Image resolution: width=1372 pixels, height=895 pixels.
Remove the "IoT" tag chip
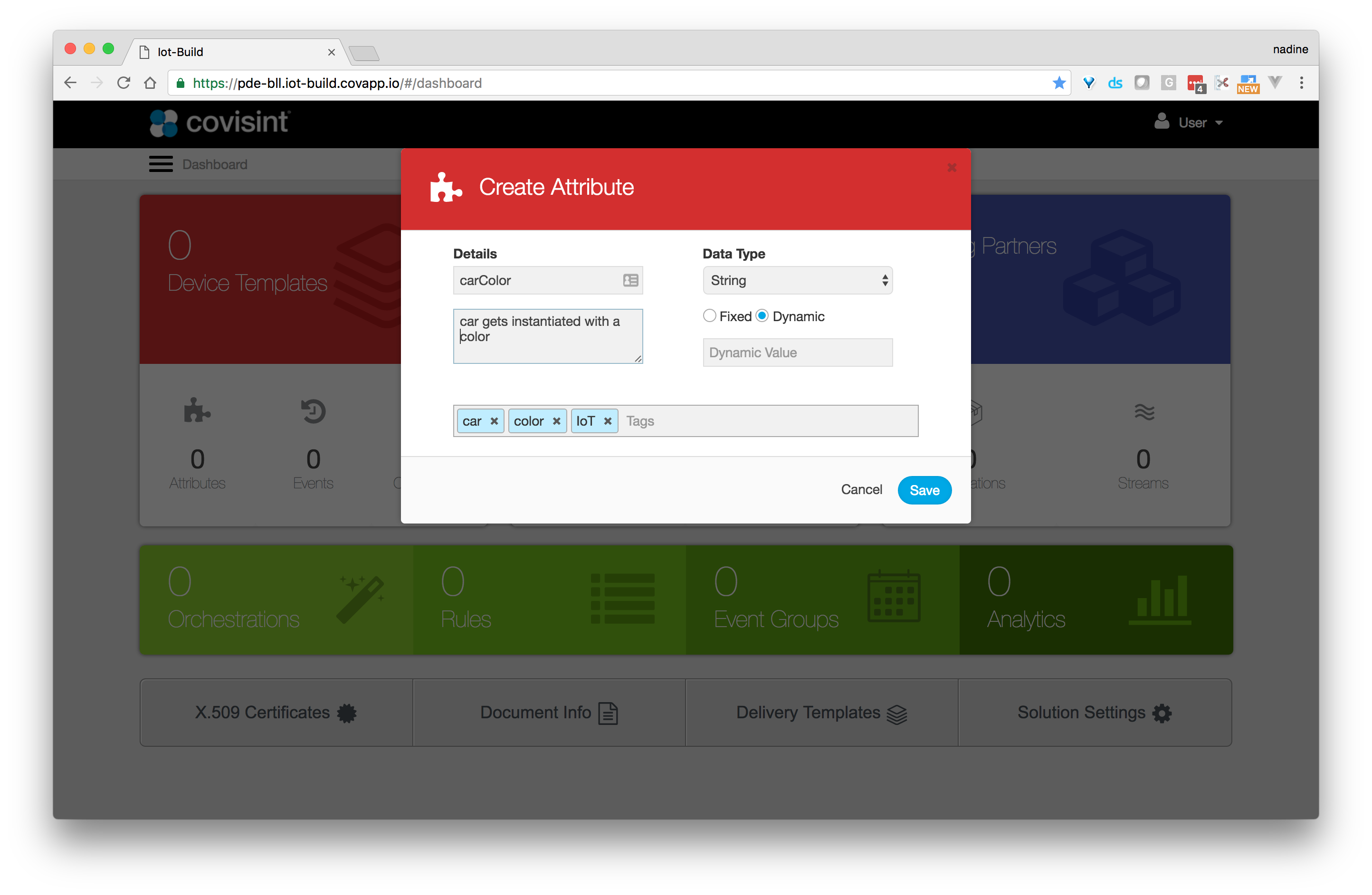pos(608,421)
